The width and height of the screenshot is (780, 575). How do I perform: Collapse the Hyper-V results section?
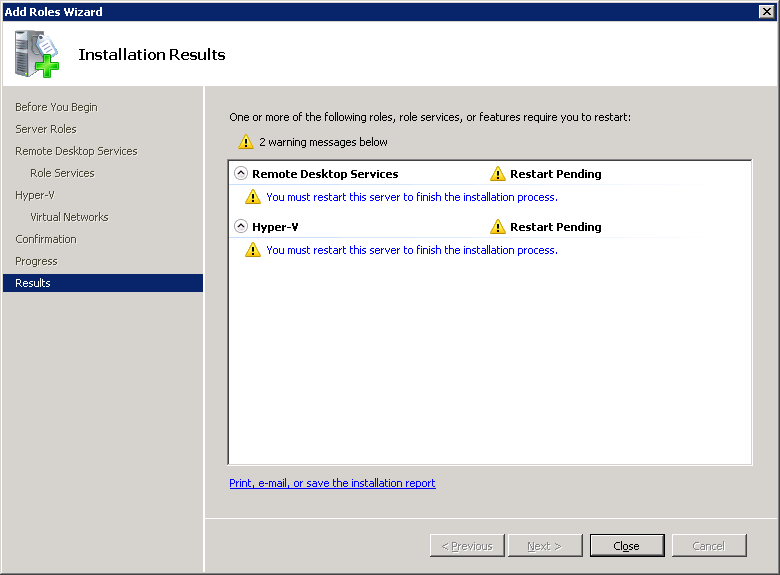[x=240, y=226]
